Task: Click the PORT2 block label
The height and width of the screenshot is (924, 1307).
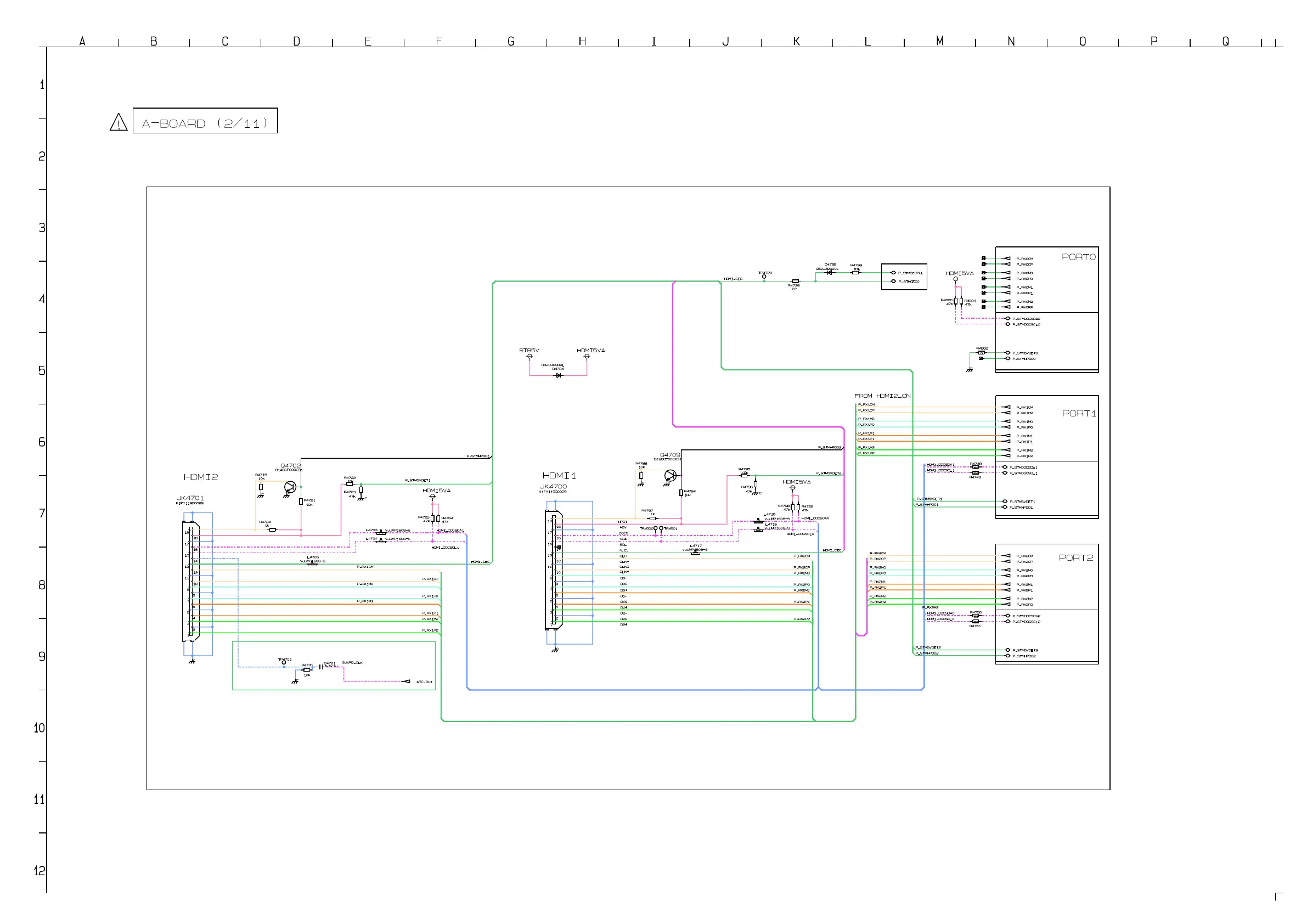Action: click(x=1075, y=558)
